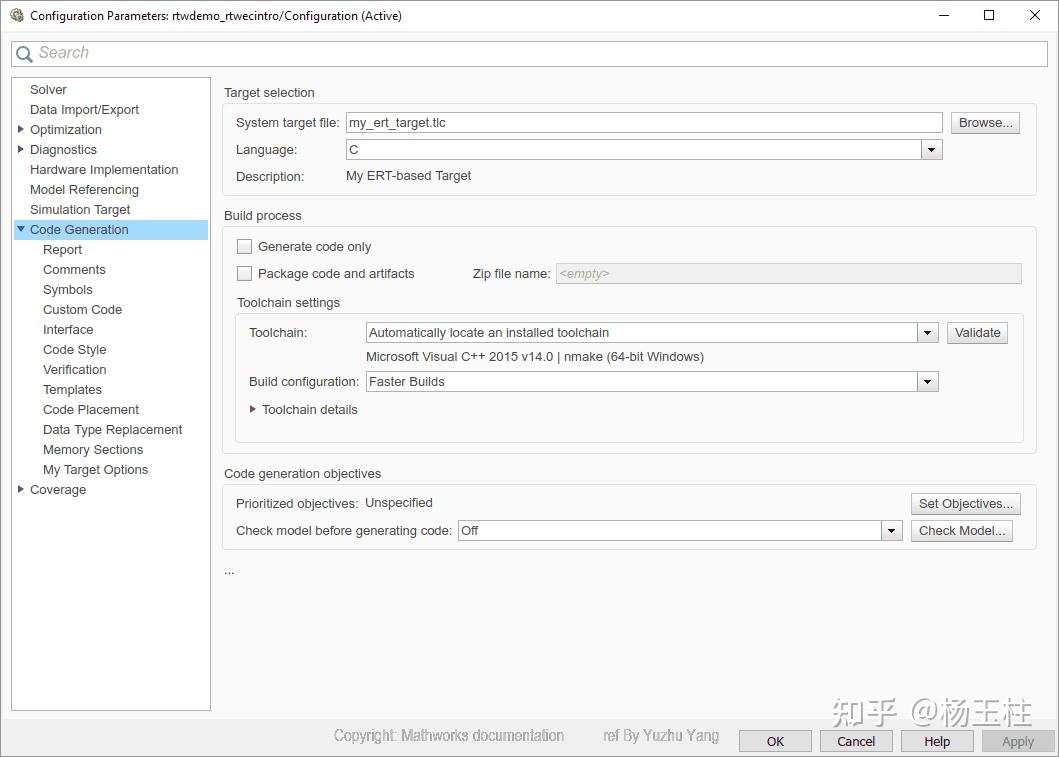
Task: Click the Configuration Parameters window gear icon
Action: click(x=17, y=15)
